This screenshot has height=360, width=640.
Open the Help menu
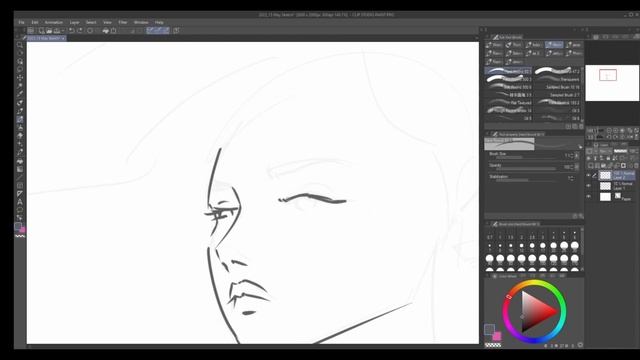click(x=159, y=22)
